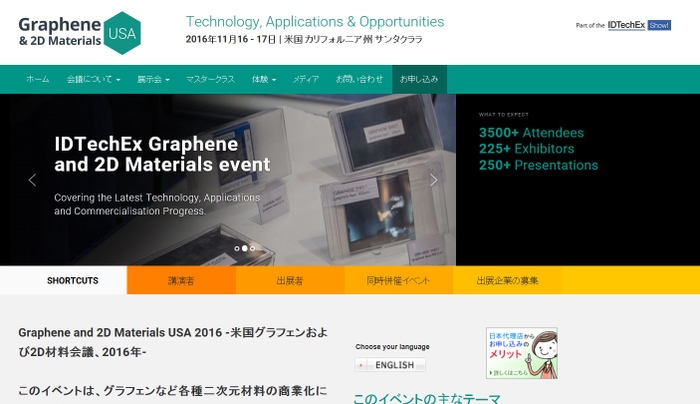
Task: Expand the 展示会 dropdown menu
Action: [x=153, y=79]
